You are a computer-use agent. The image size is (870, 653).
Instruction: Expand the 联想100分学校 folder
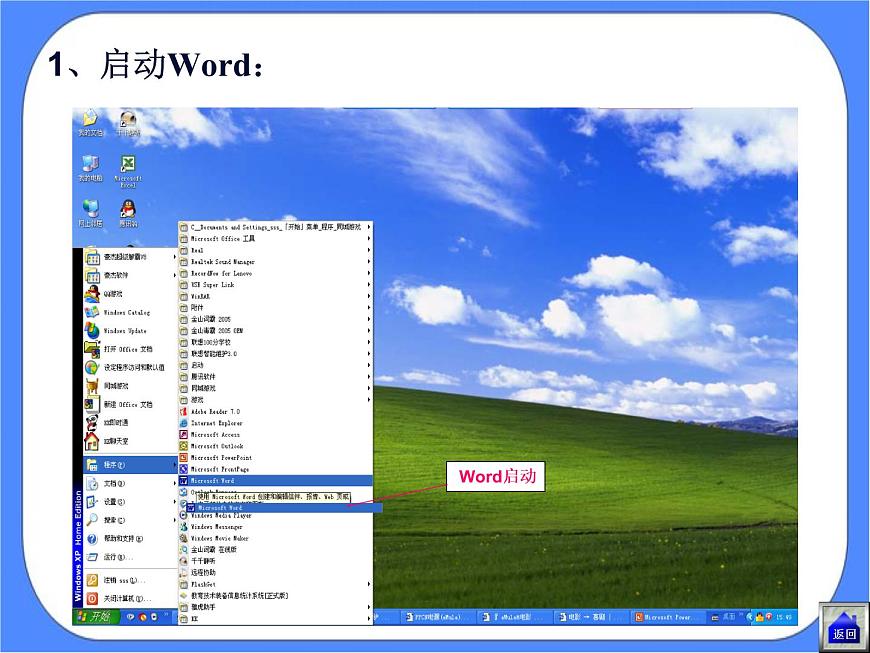[x=275, y=342]
